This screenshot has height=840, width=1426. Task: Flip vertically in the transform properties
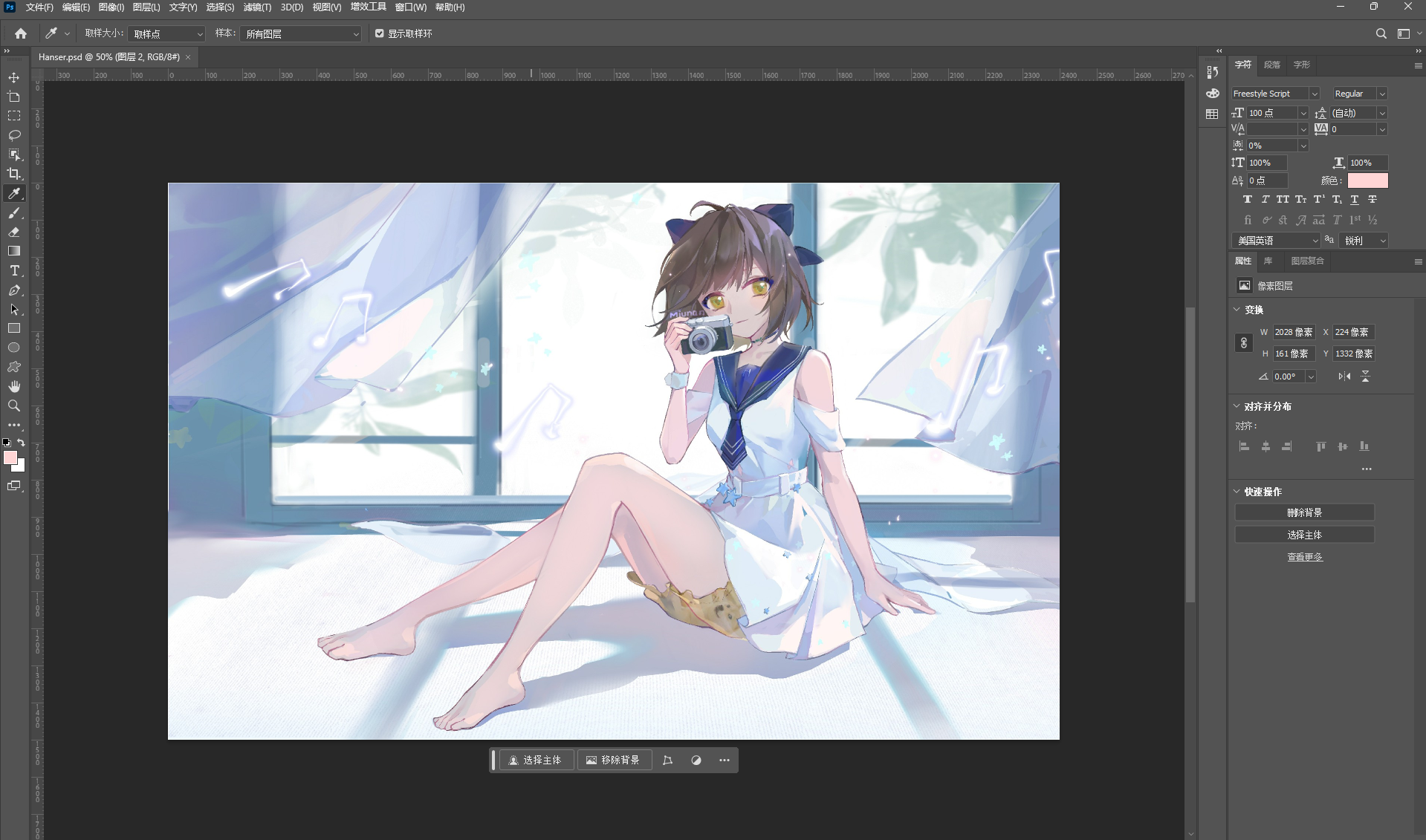pyautogui.click(x=1365, y=377)
